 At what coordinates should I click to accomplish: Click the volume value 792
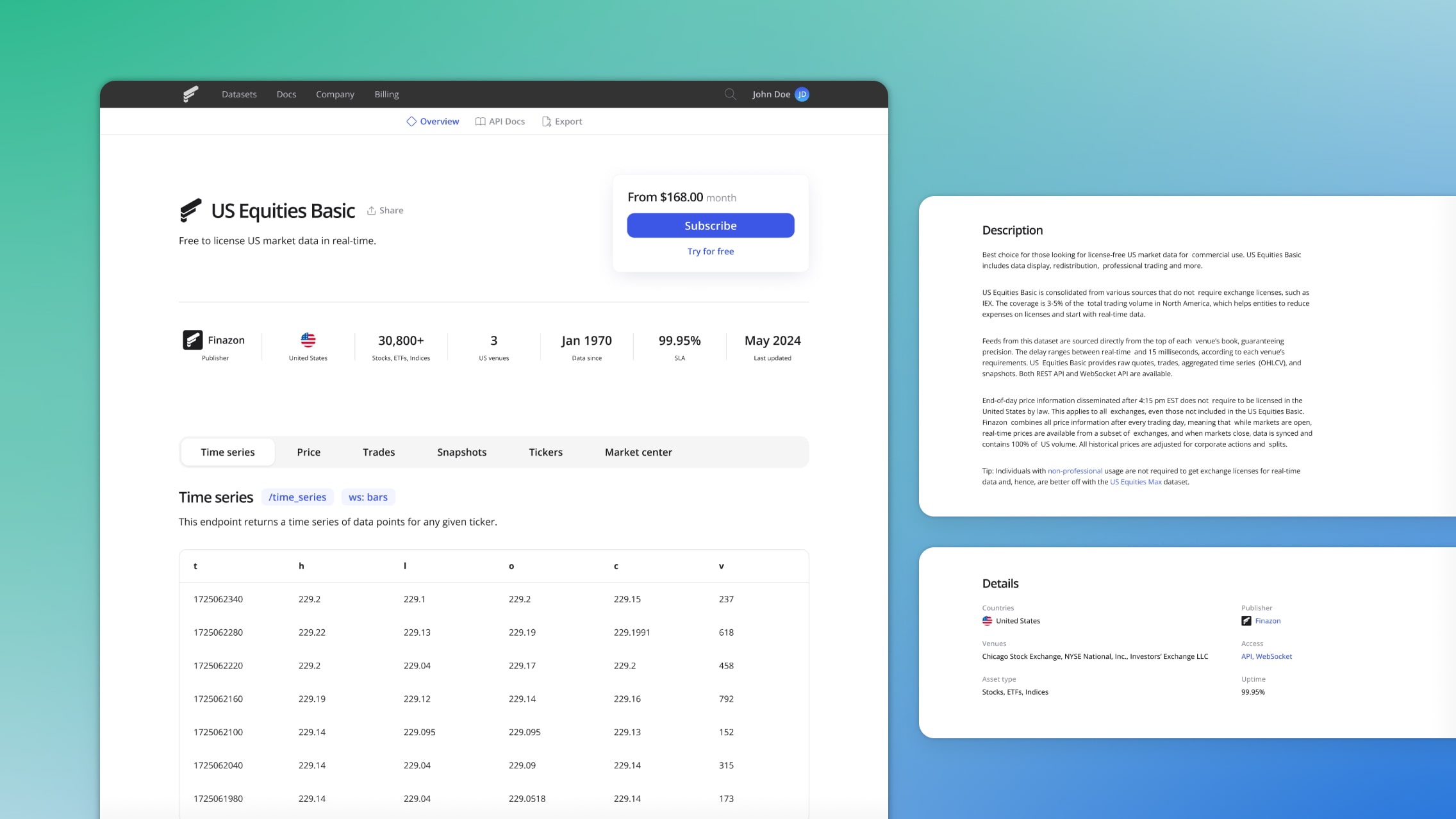pyautogui.click(x=726, y=699)
